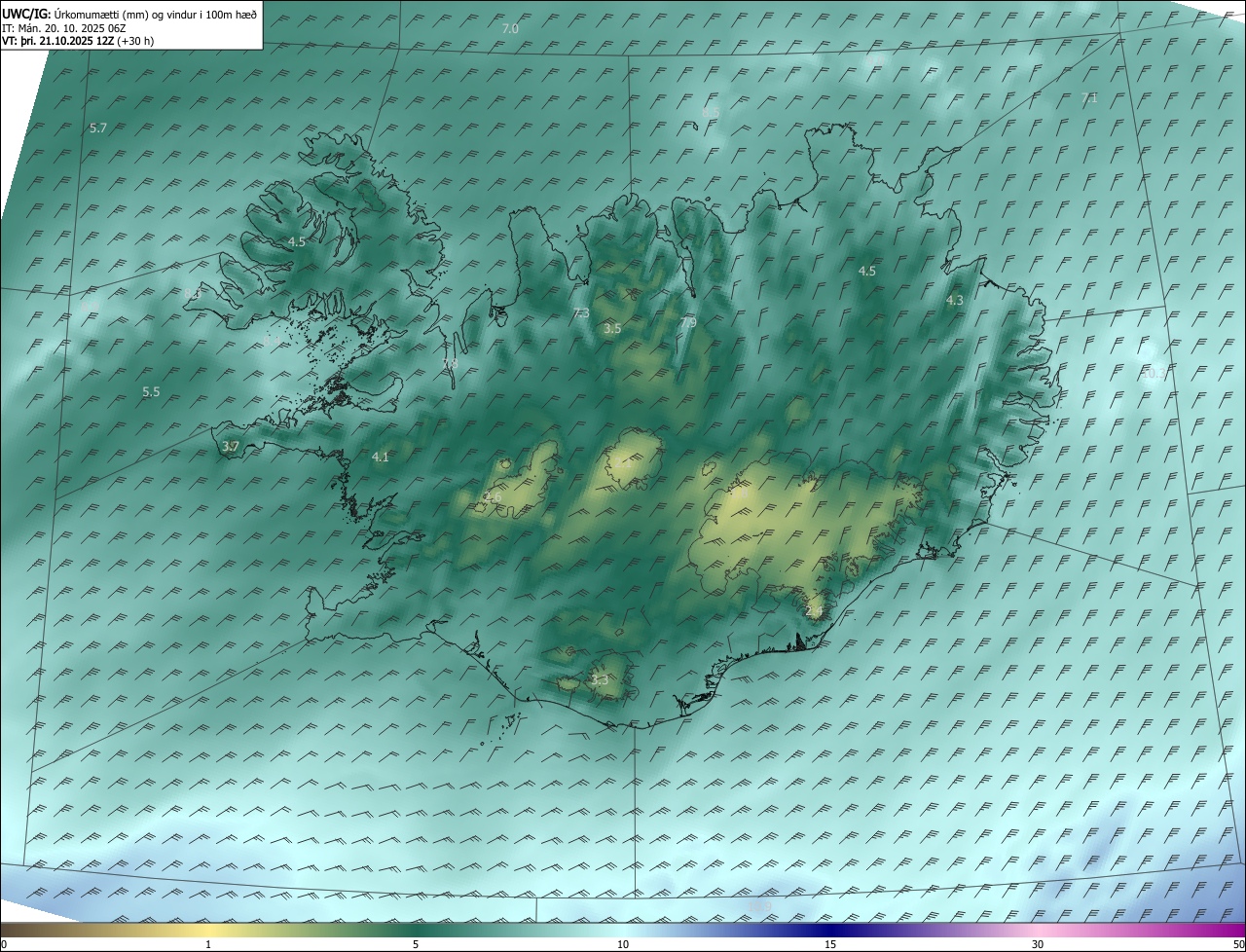Click the 4.5 label over the Westfjords
The height and width of the screenshot is (952, 1246).
point(297,242)
